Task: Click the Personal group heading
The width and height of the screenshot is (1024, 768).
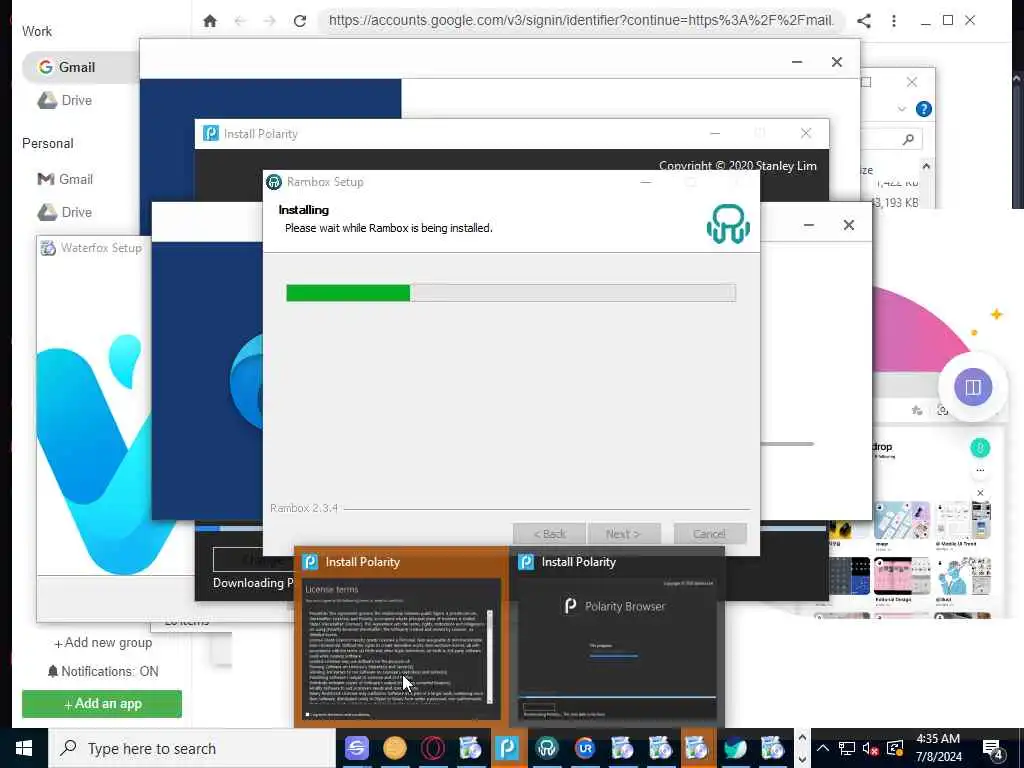Action: (x=48, y=143)
